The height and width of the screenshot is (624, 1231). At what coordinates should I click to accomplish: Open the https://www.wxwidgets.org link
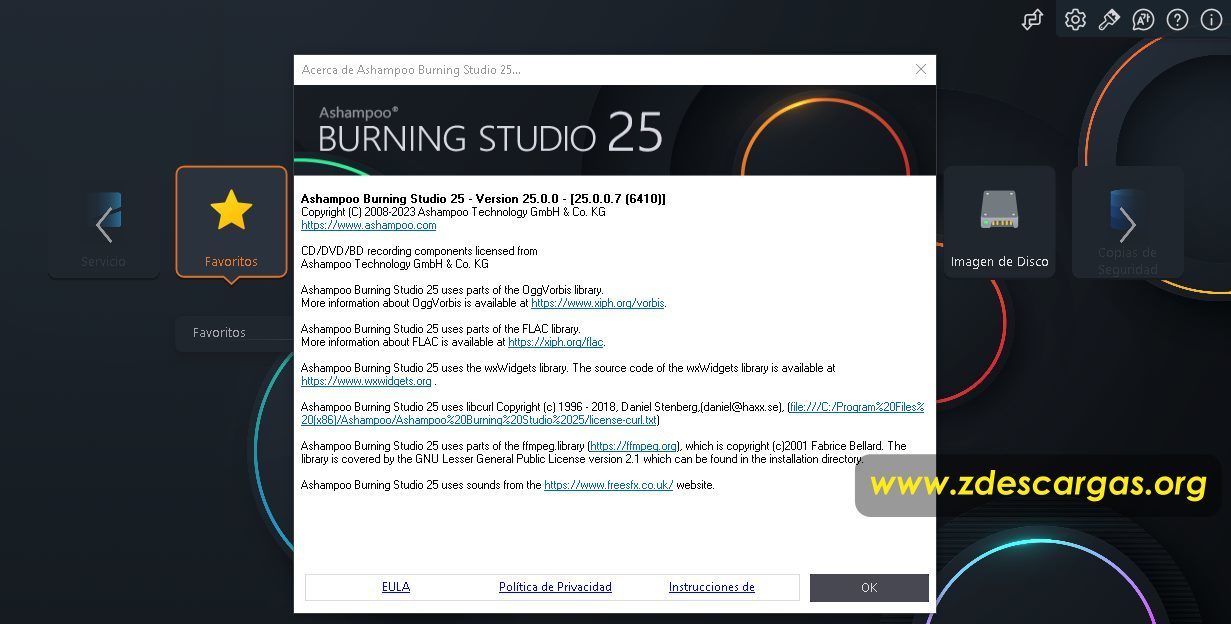click(366, 381)
